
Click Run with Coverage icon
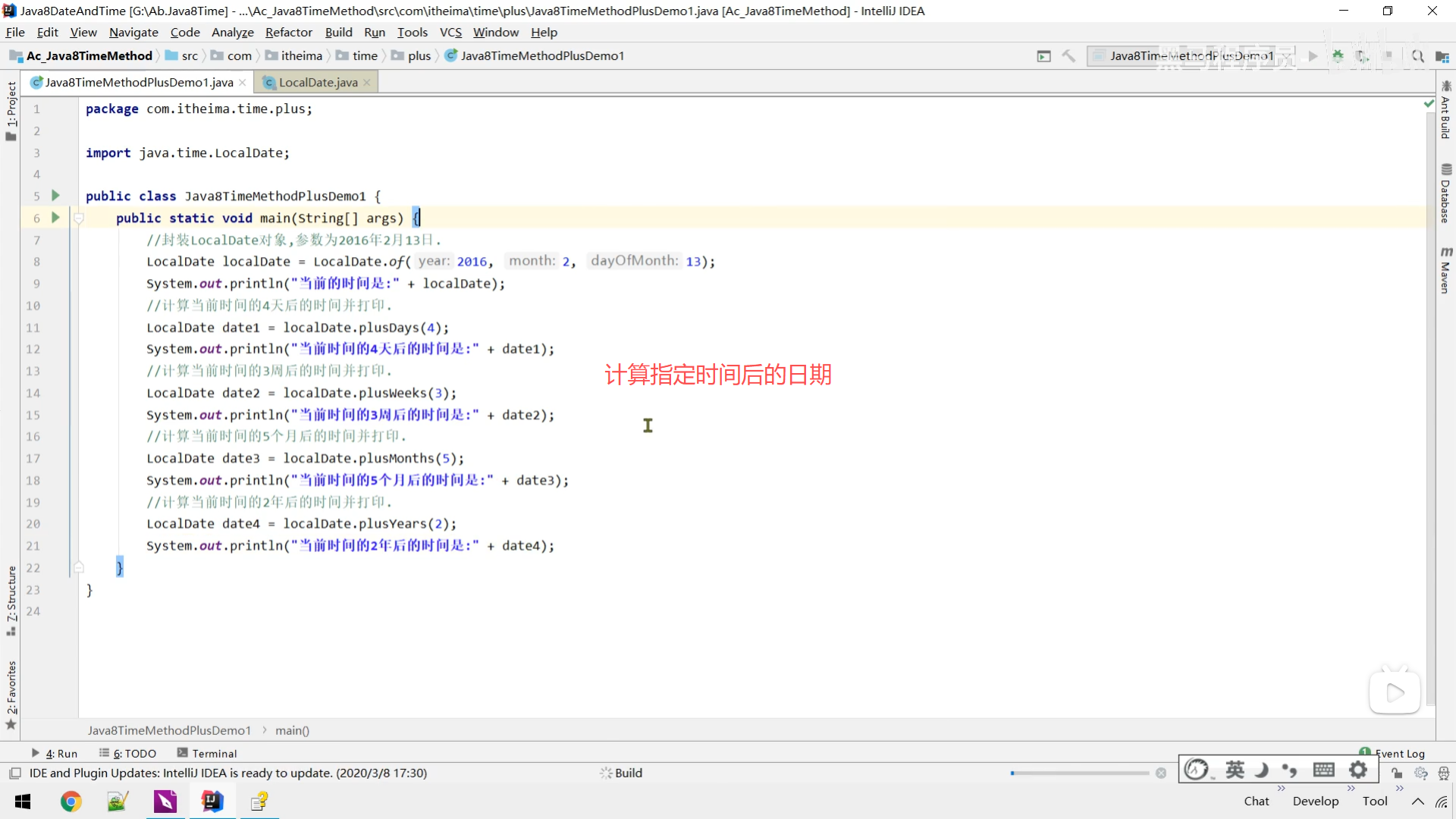click(x=1363, y=56)
